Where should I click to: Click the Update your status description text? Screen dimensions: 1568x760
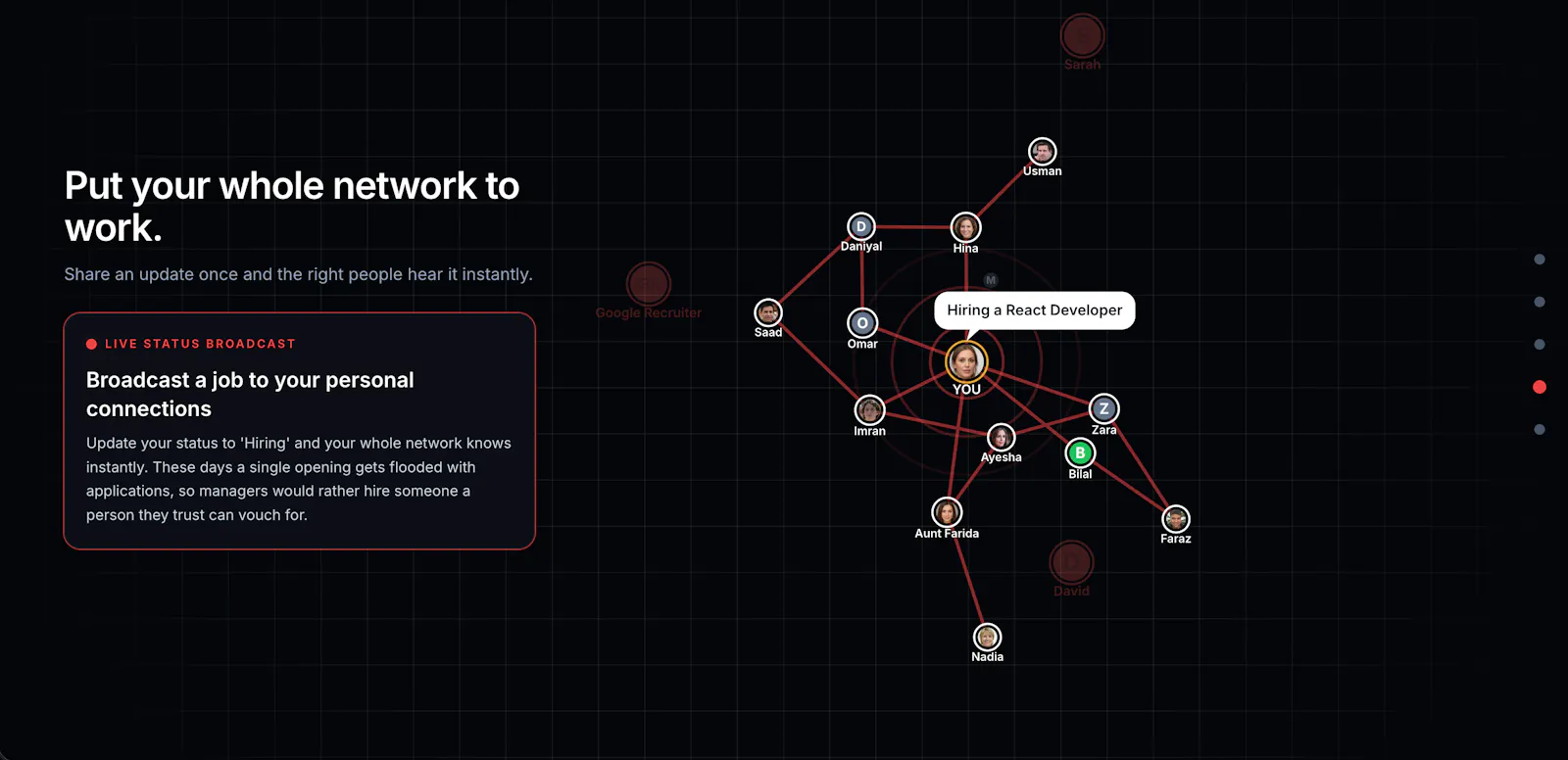[299, 479]
